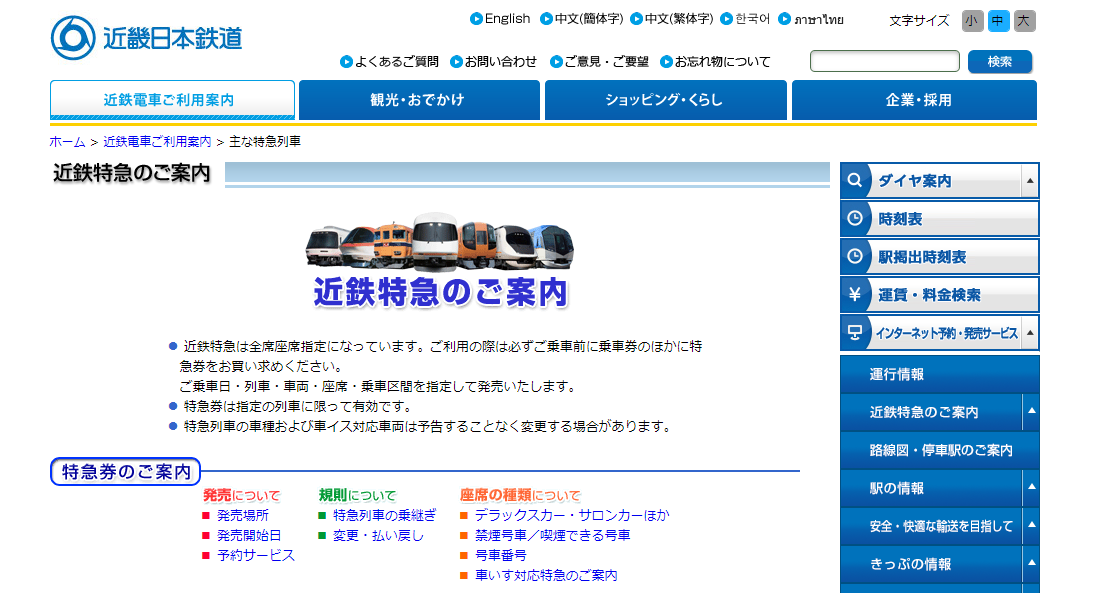Click the clock icon beside 時刻表
Viewport: 1103px width, 593px height.
click(x=855, y=219)
